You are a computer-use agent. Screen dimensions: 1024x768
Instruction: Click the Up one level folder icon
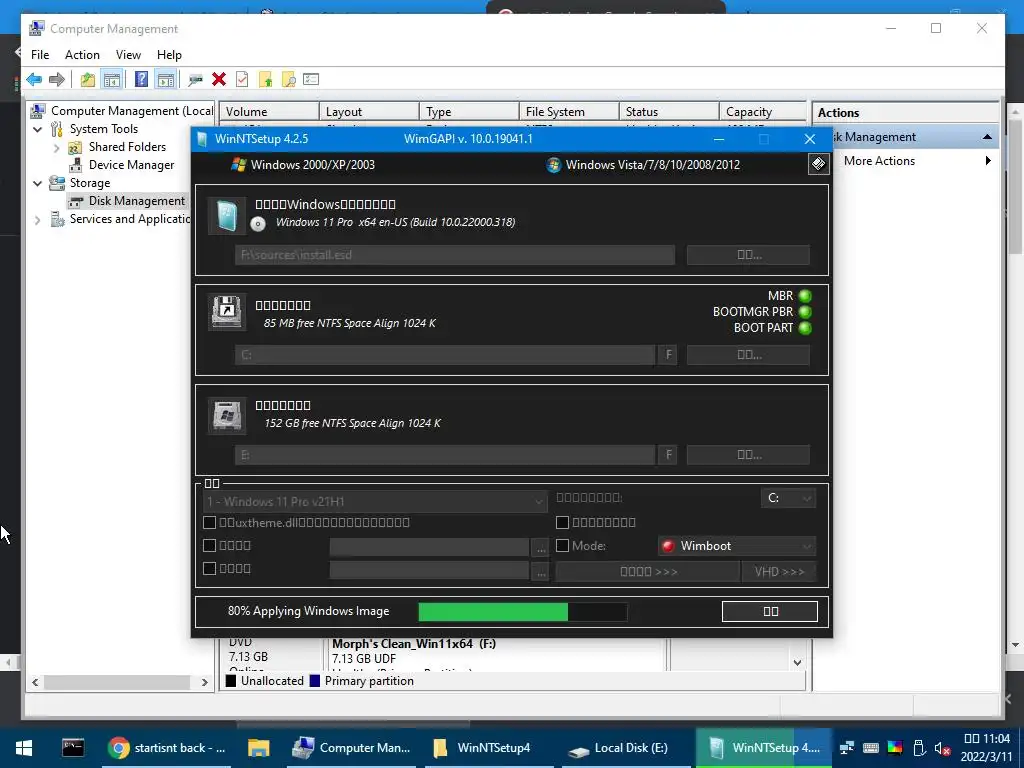pyautogui.click(x=88, y=80)
